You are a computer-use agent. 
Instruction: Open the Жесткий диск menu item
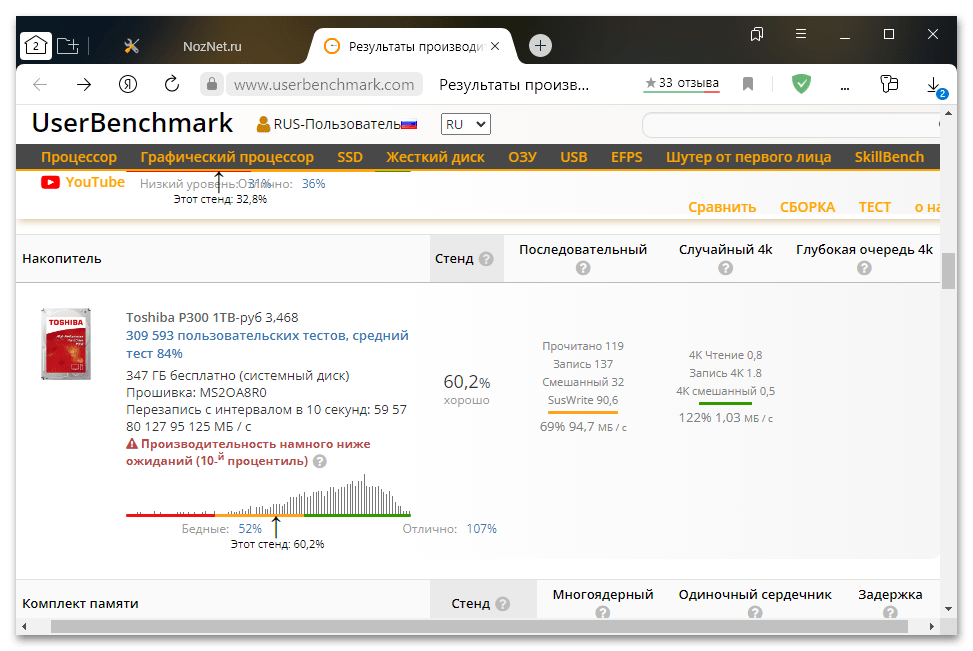point(435,157)
